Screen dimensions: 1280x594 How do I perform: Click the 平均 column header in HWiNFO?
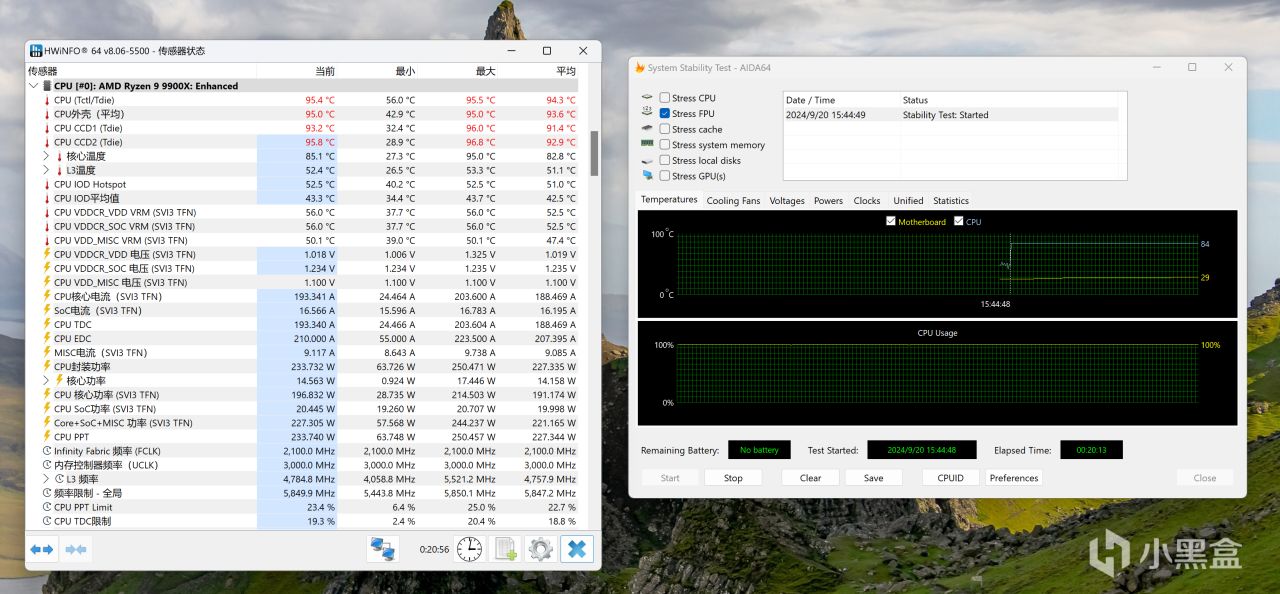click(x=538, y=71)
